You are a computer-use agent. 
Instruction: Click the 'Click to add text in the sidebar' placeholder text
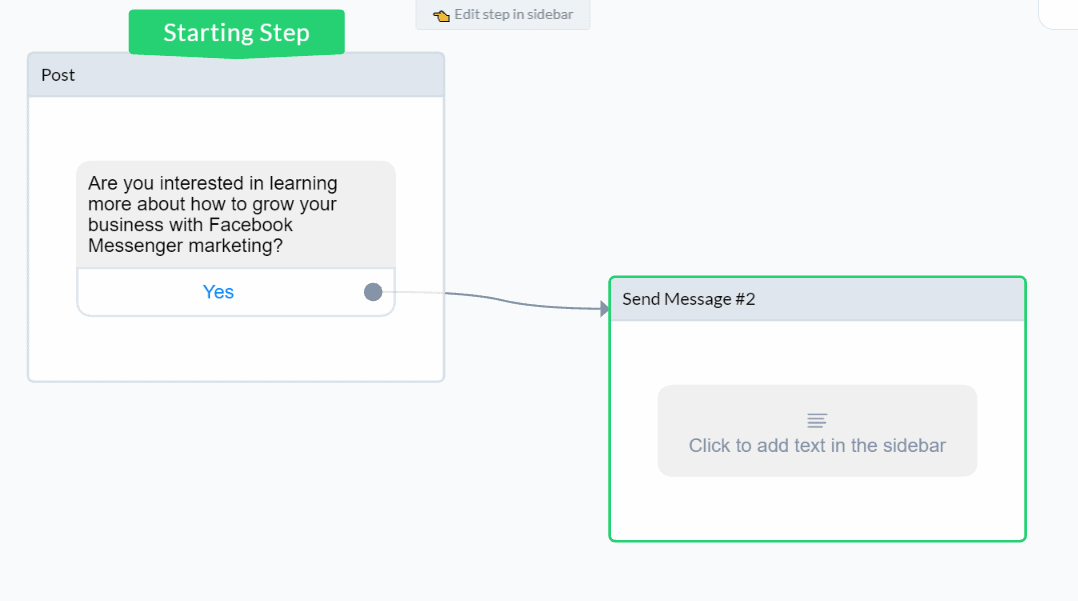pos(817,446)
